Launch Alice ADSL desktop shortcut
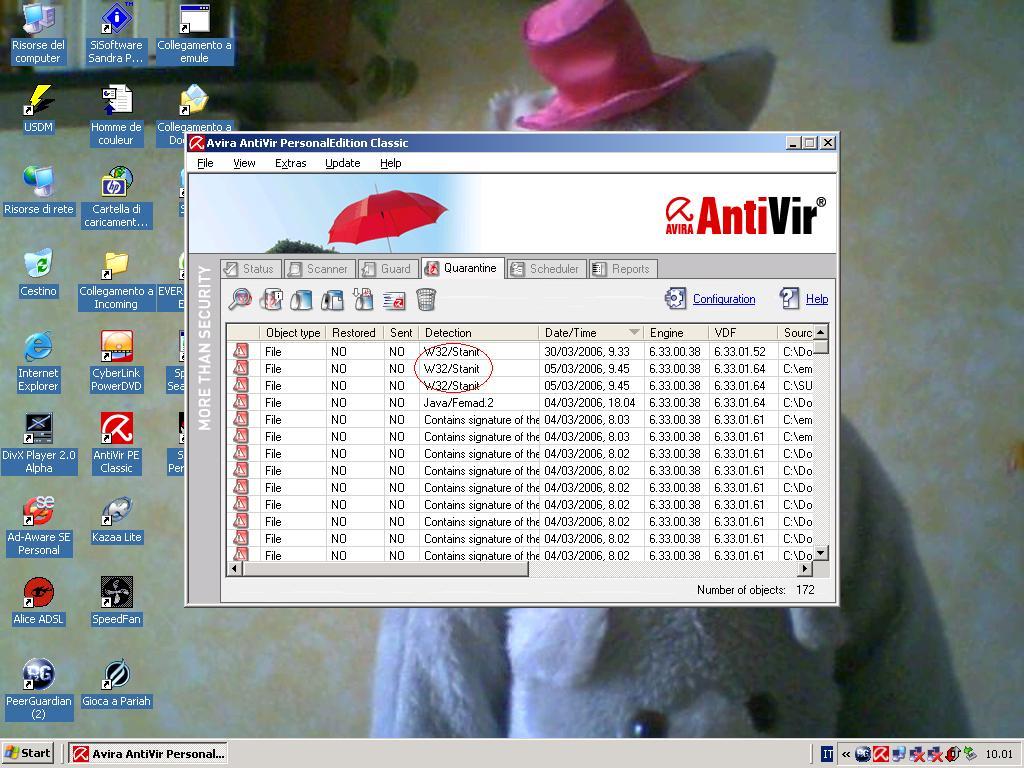1024x768 pixels. click(x=38, y=601)
